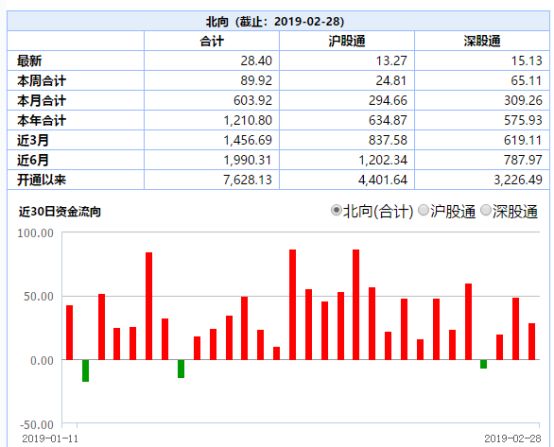554x447 pixels.
Task: Click the 2019-01-11 start date label
Action: click(50, 439)
